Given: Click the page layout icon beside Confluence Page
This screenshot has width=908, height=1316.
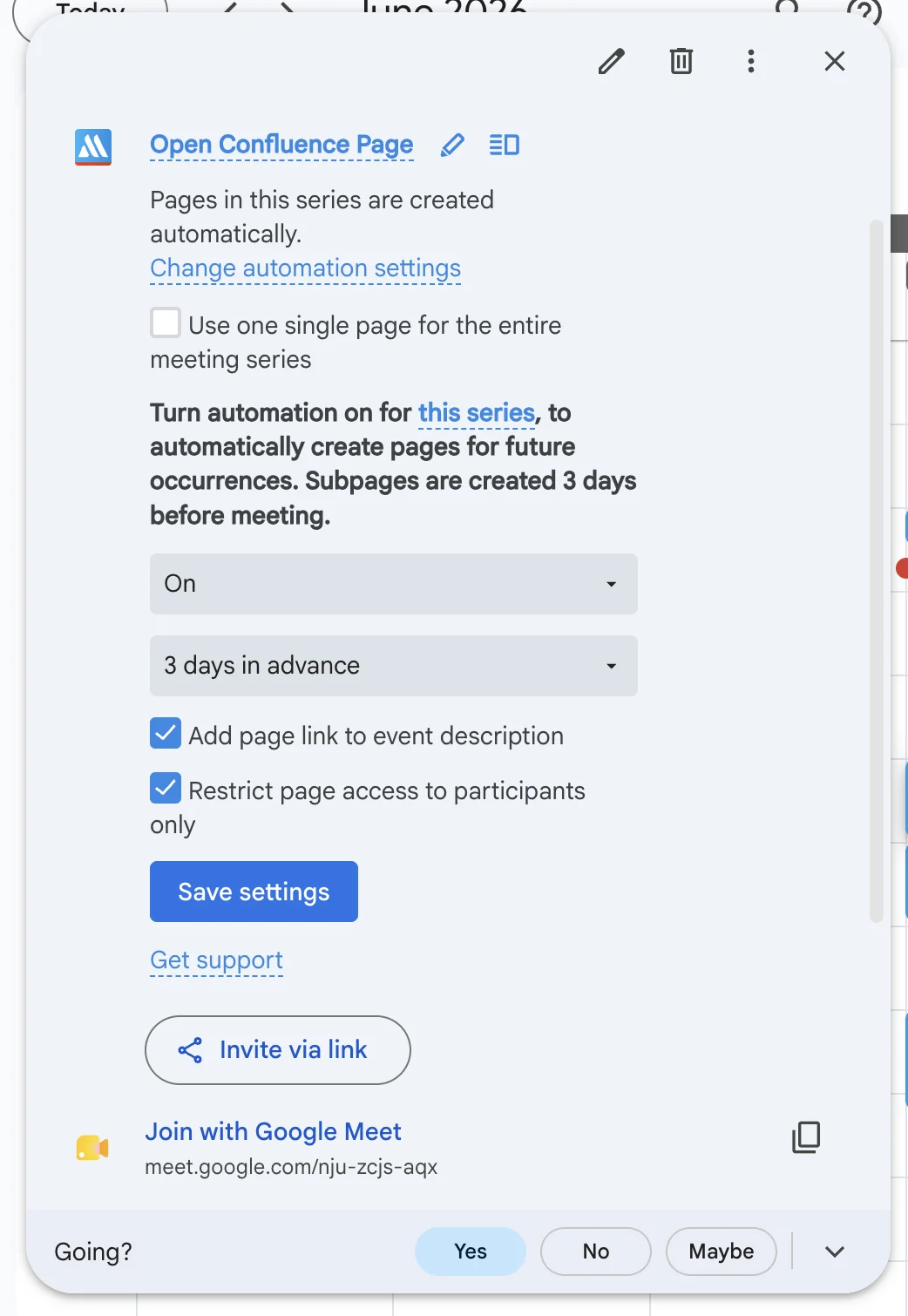Looking at the screenshot, I should point(505,145).
